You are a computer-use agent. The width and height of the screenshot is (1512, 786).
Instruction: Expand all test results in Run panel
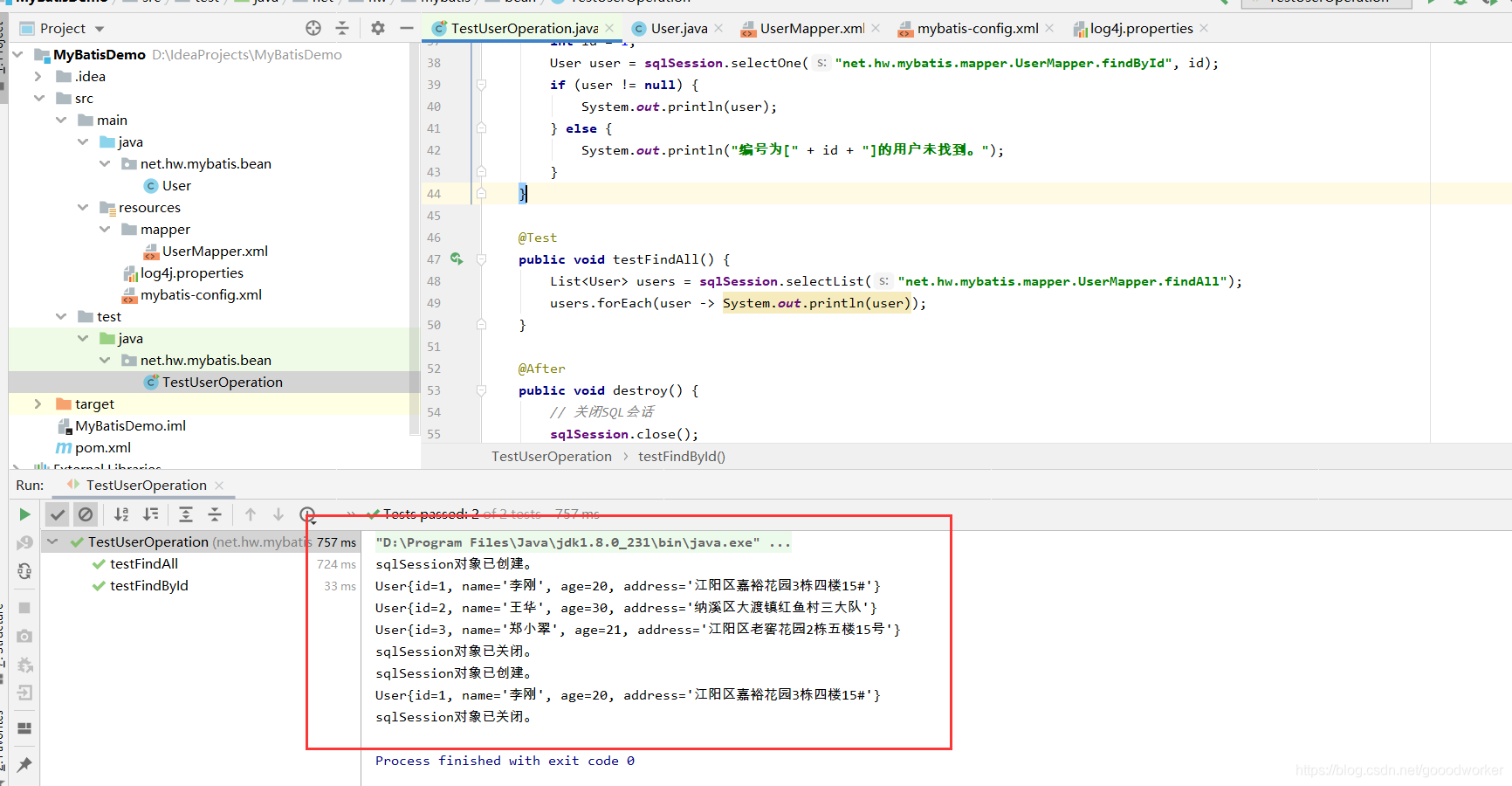[x=186, y=514]
